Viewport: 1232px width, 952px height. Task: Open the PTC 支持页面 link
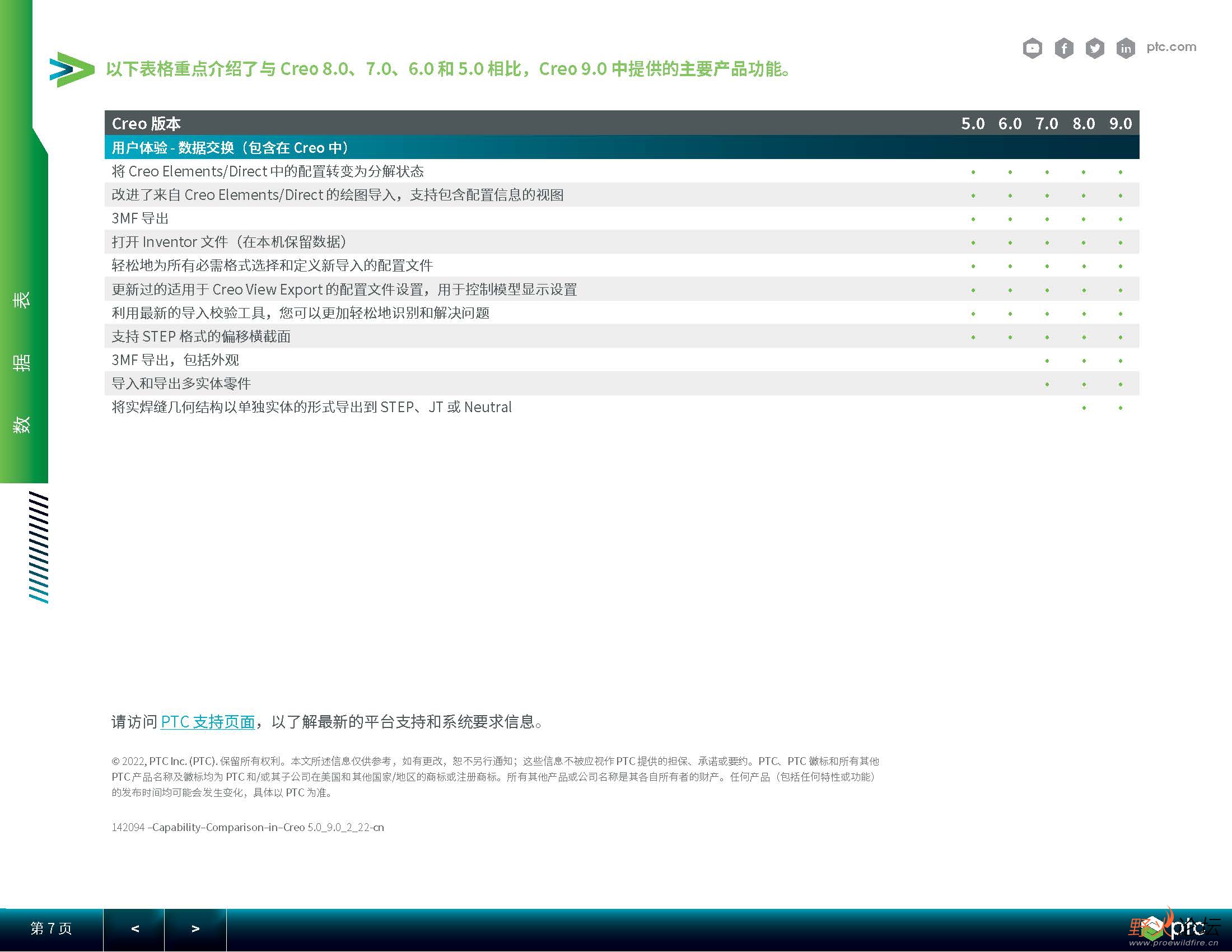tap(208, 722)
